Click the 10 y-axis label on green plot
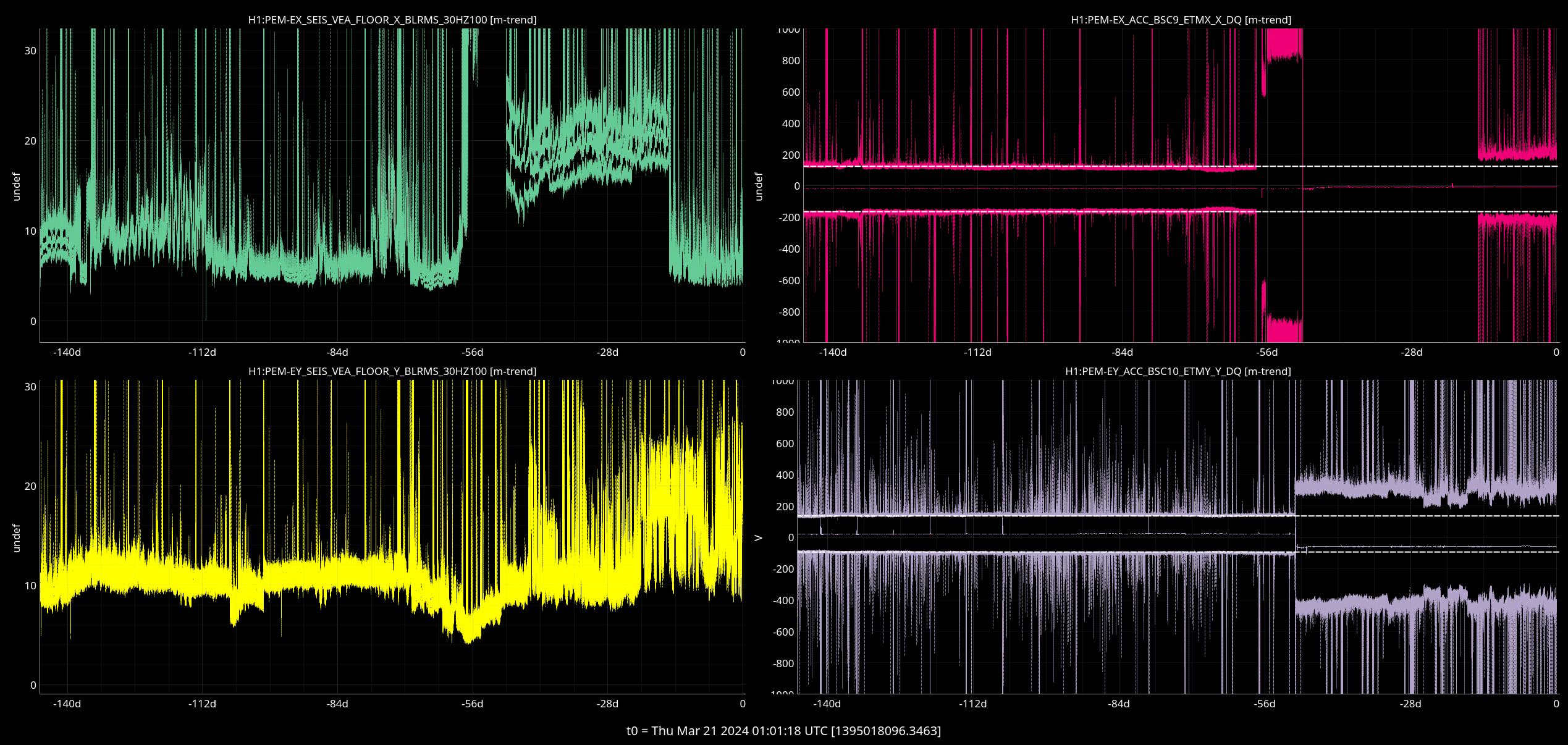Screen dimensions: 1568x745 pos(30,231)
